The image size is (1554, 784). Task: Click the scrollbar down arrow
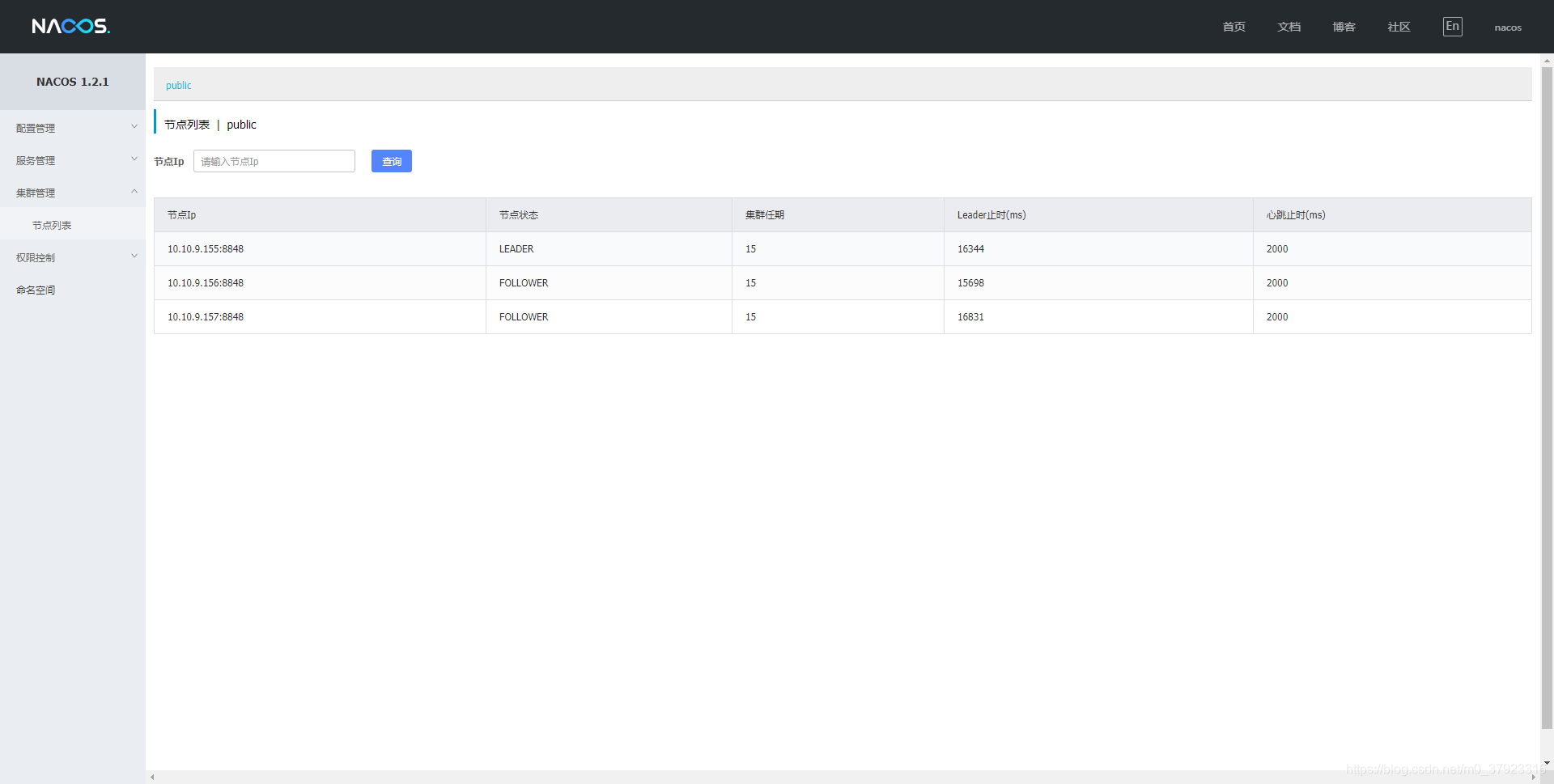pyautogui.click(x=1547, y=762)
